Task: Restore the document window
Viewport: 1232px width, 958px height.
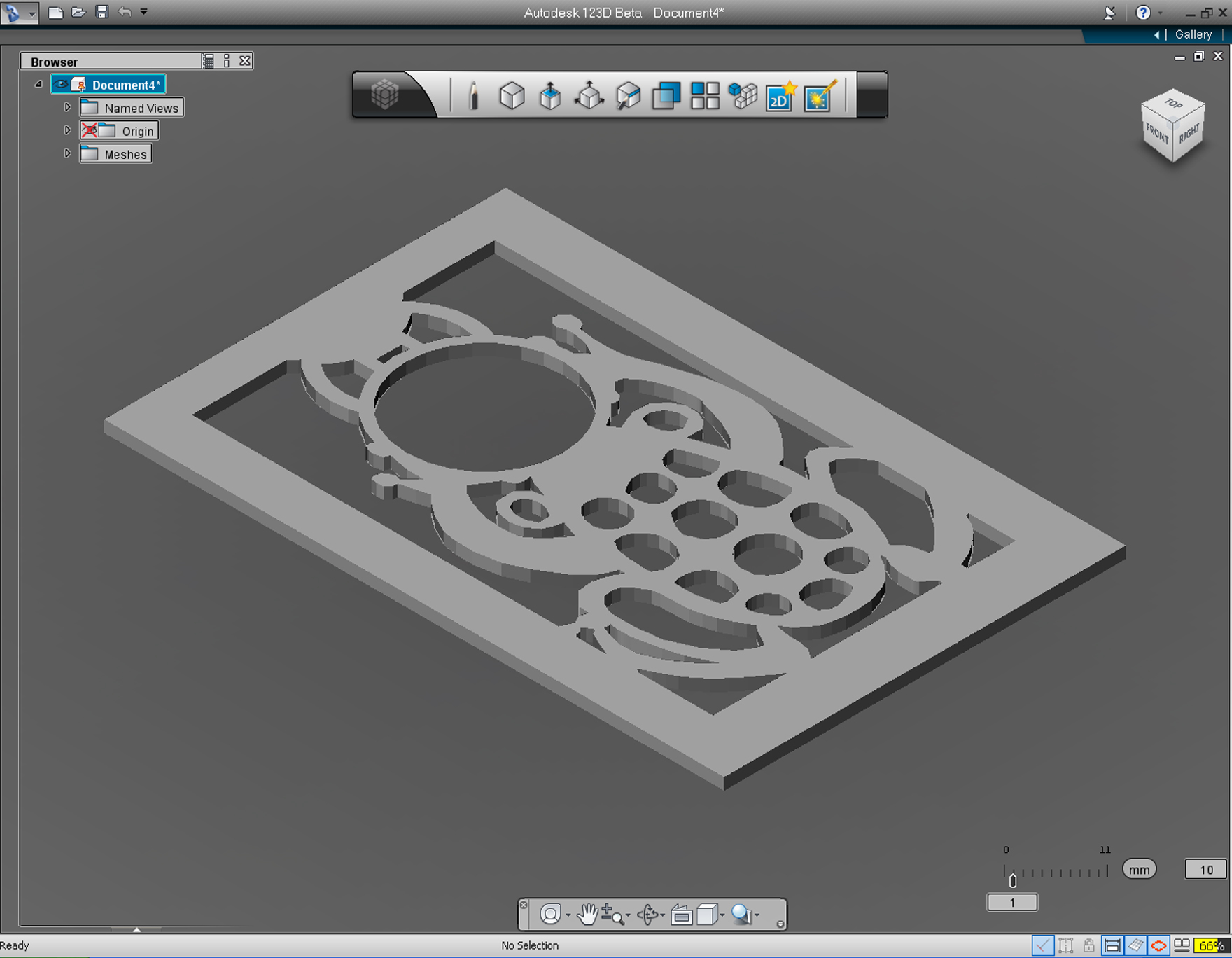Action: 1199,56
